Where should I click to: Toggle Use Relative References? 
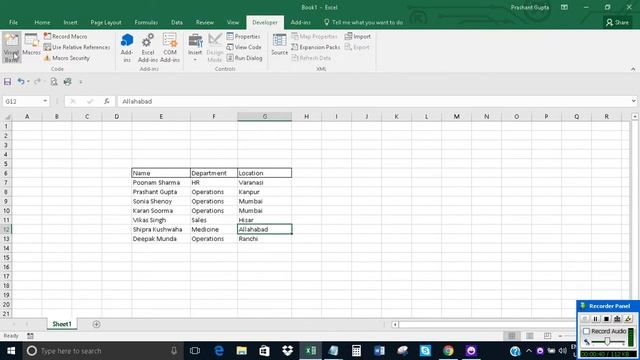click(77, 47)
